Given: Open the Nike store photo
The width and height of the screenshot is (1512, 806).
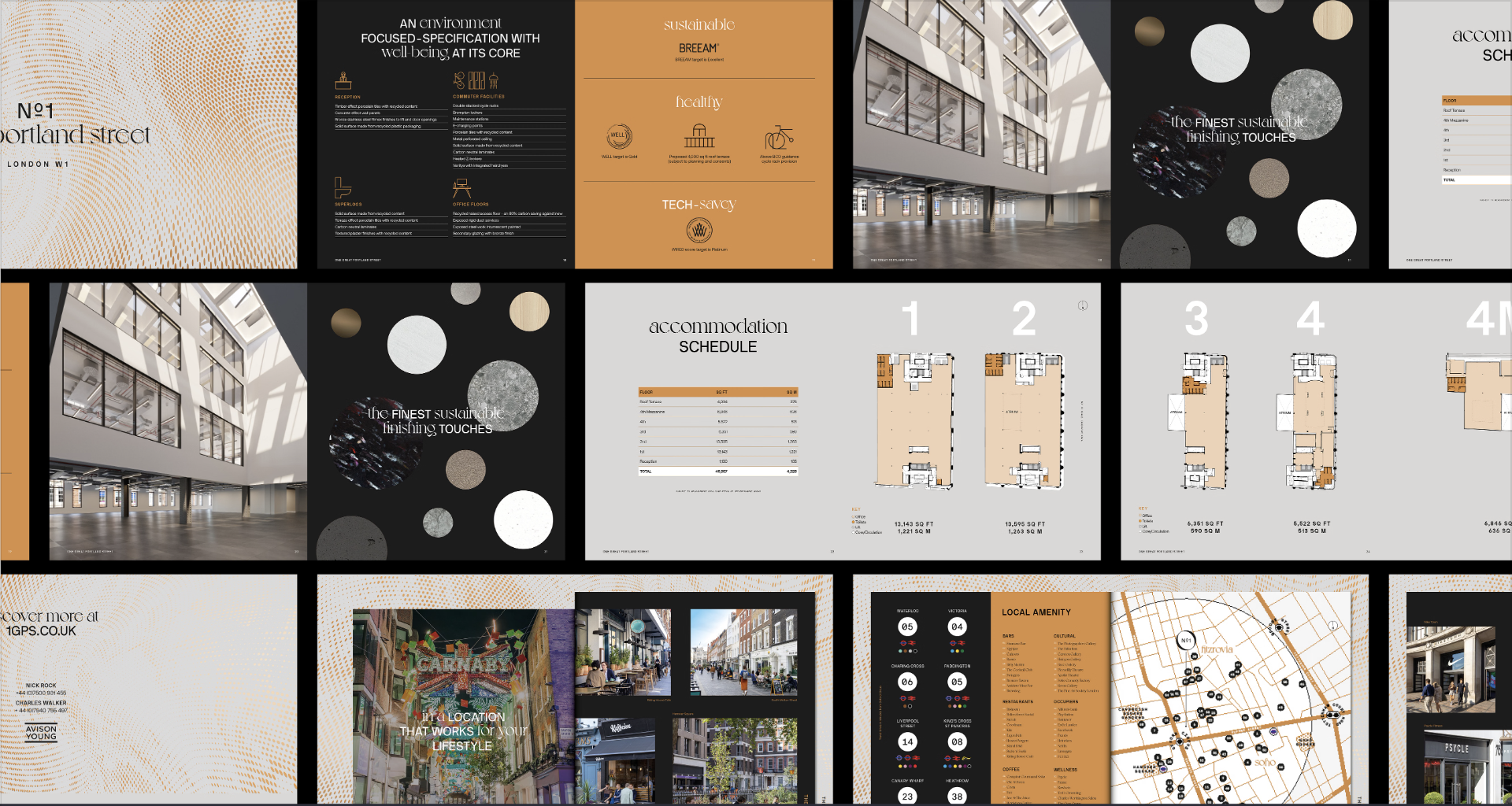Looking at the screenshot, I should point(1451,670).
